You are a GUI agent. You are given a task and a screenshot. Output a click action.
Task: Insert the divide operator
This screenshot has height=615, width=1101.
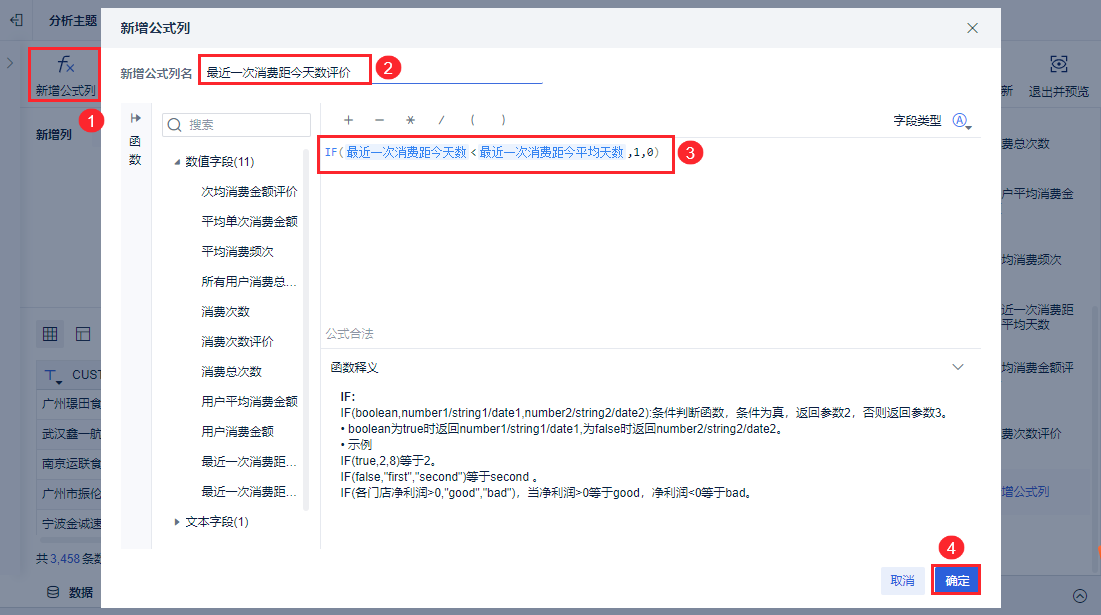tap(441, 120)
